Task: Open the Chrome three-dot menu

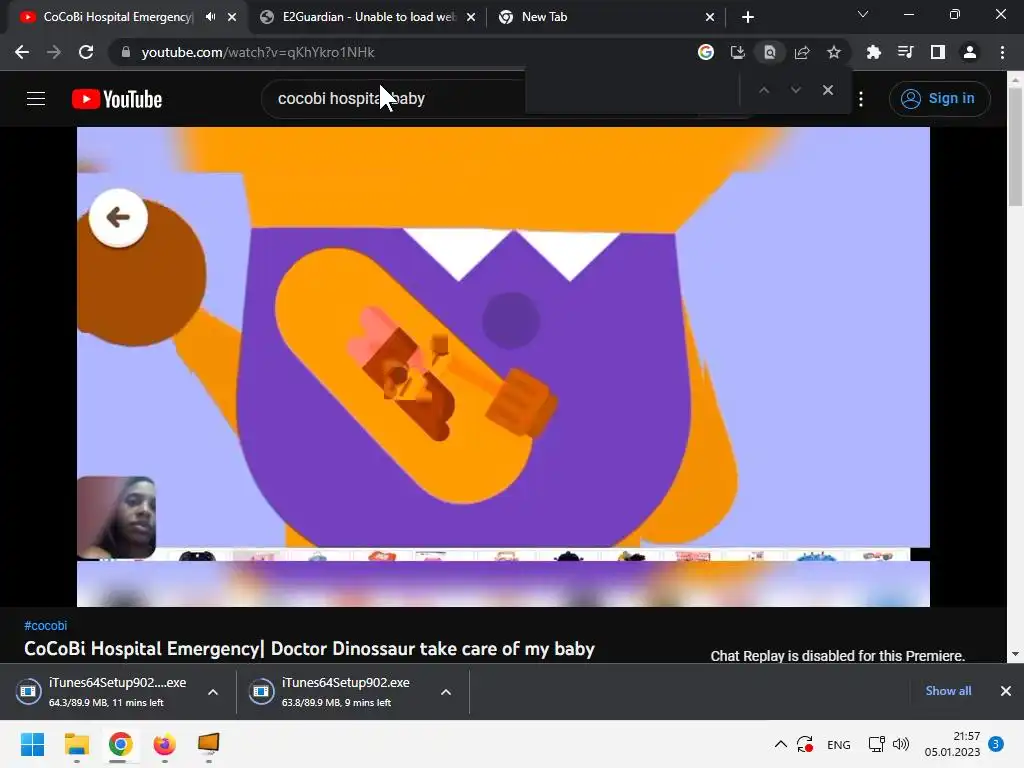Action: (x=1002, y=52)
